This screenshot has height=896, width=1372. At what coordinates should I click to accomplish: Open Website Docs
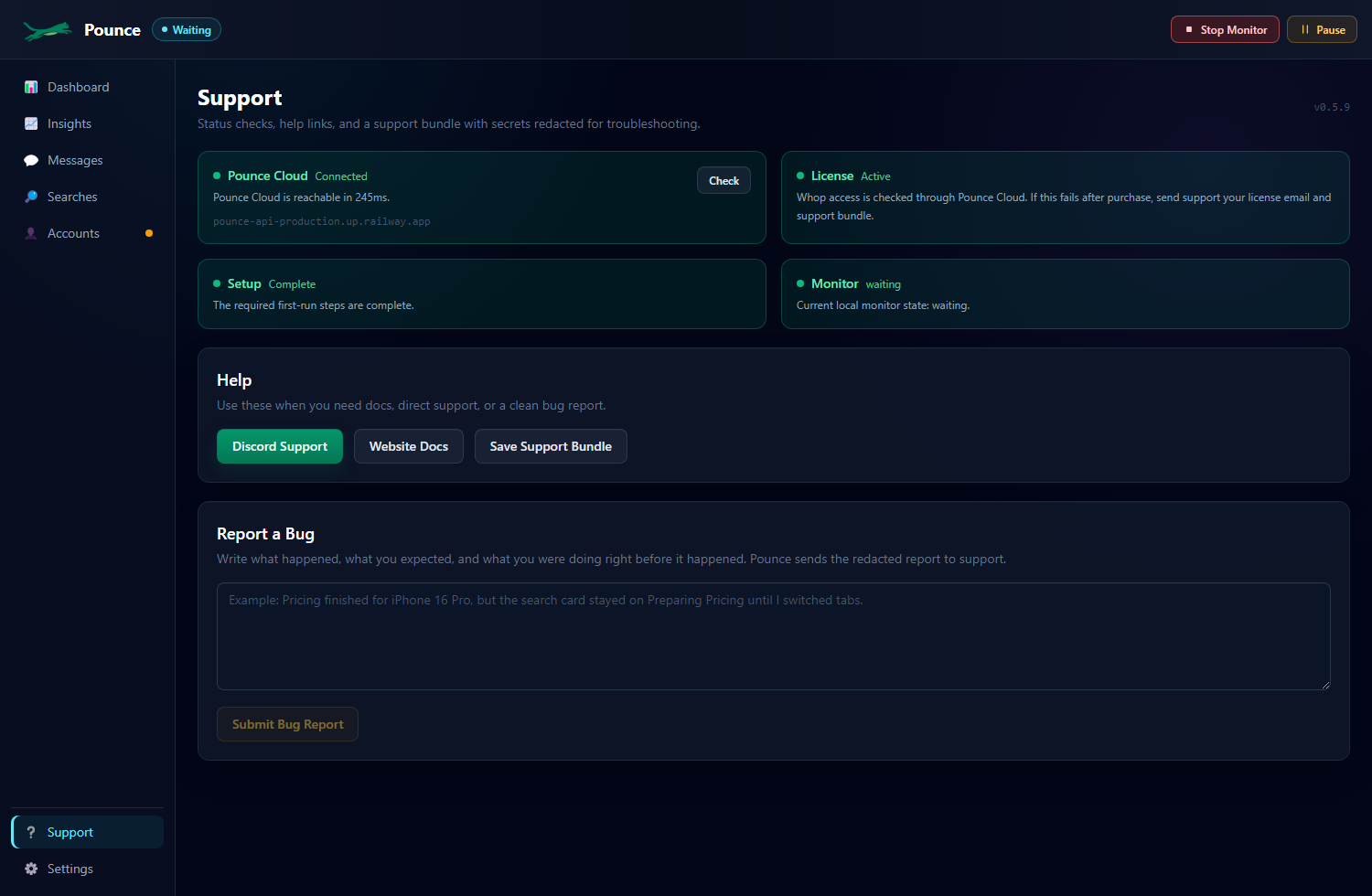tap(409, 446)
